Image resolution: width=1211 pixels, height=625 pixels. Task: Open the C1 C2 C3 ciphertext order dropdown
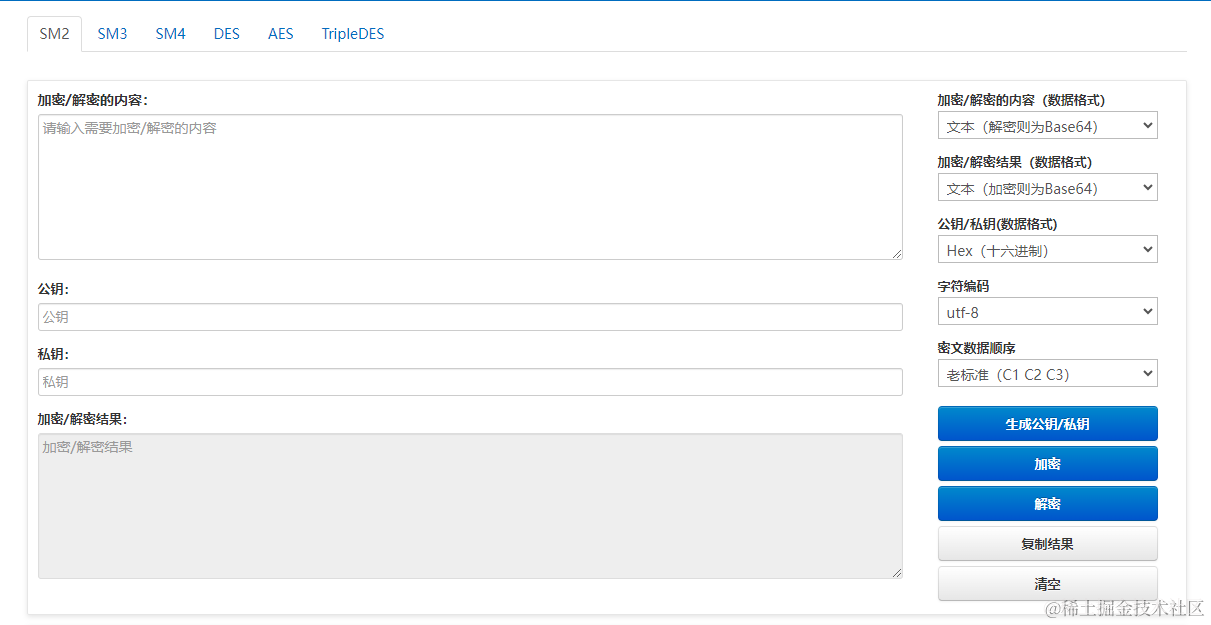pyautogui.click(x=1047, y=374)
